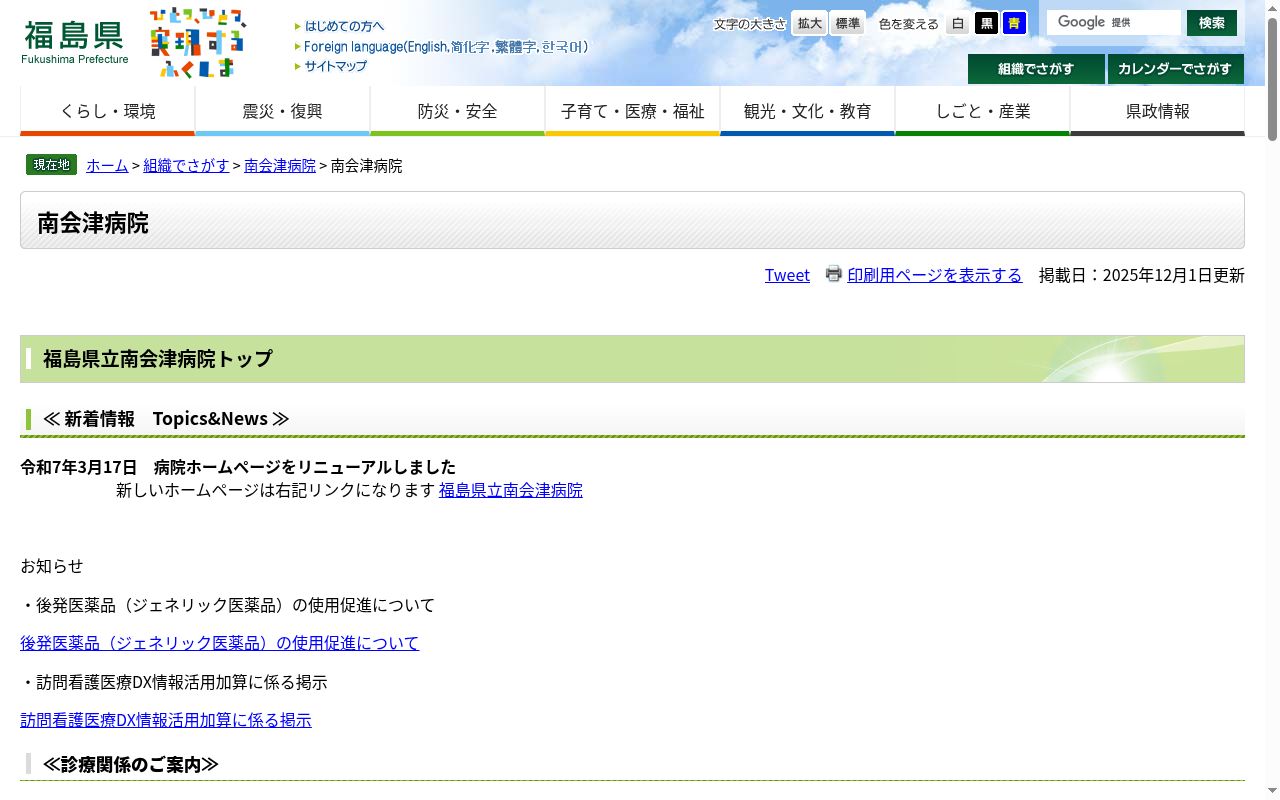
Task: Enlarge text with the 拡大 button
Action: click(809, 23)
